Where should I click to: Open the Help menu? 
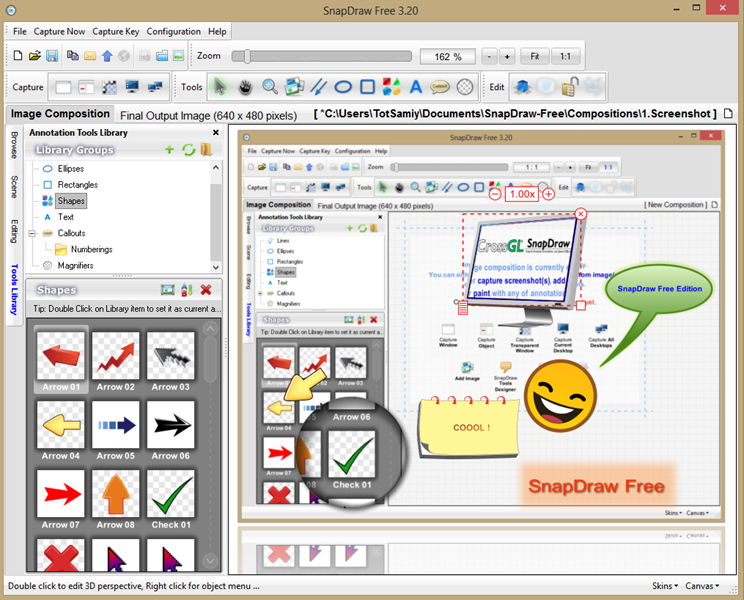[217, 31]
